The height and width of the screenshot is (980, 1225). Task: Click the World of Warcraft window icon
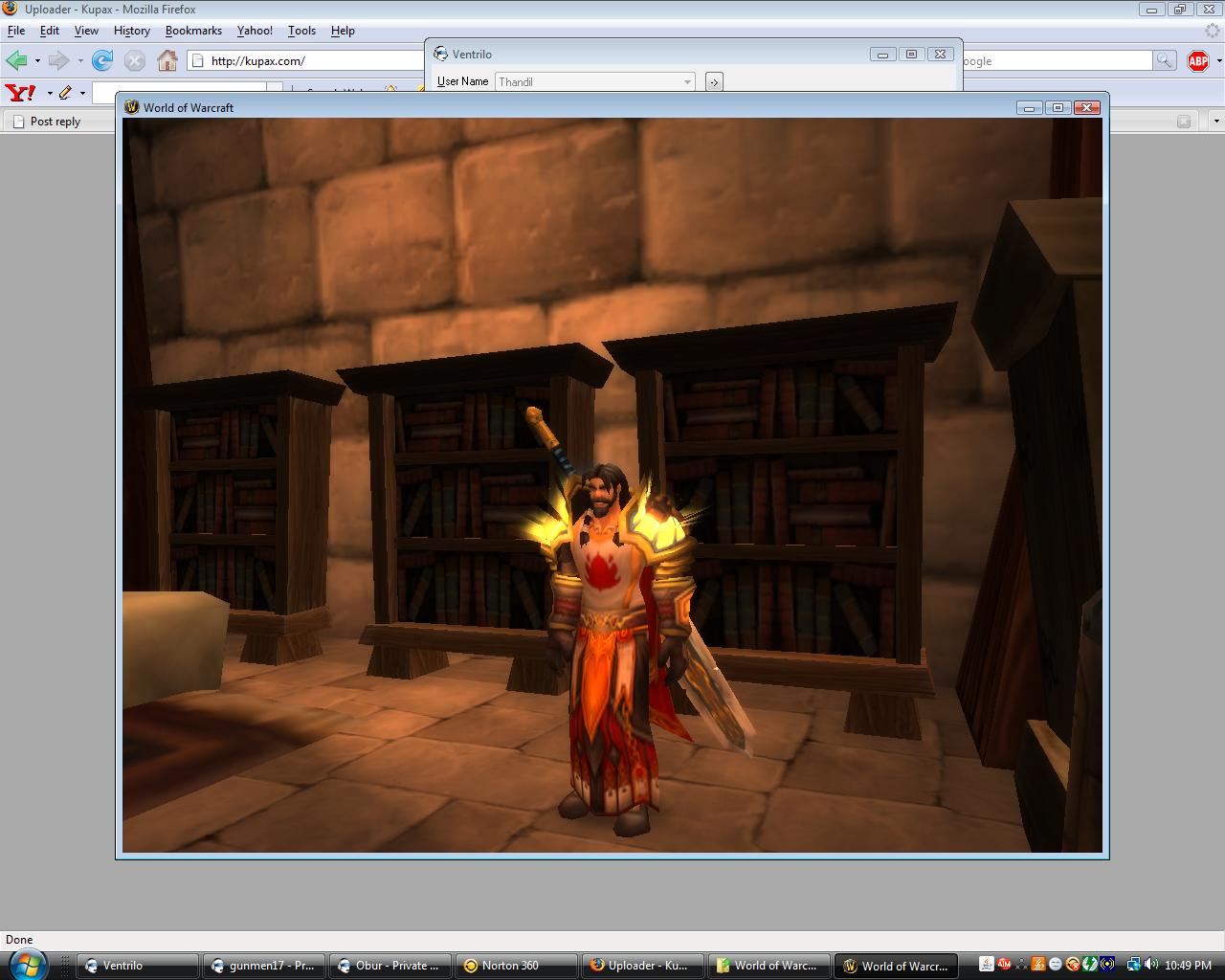point(132,107)
